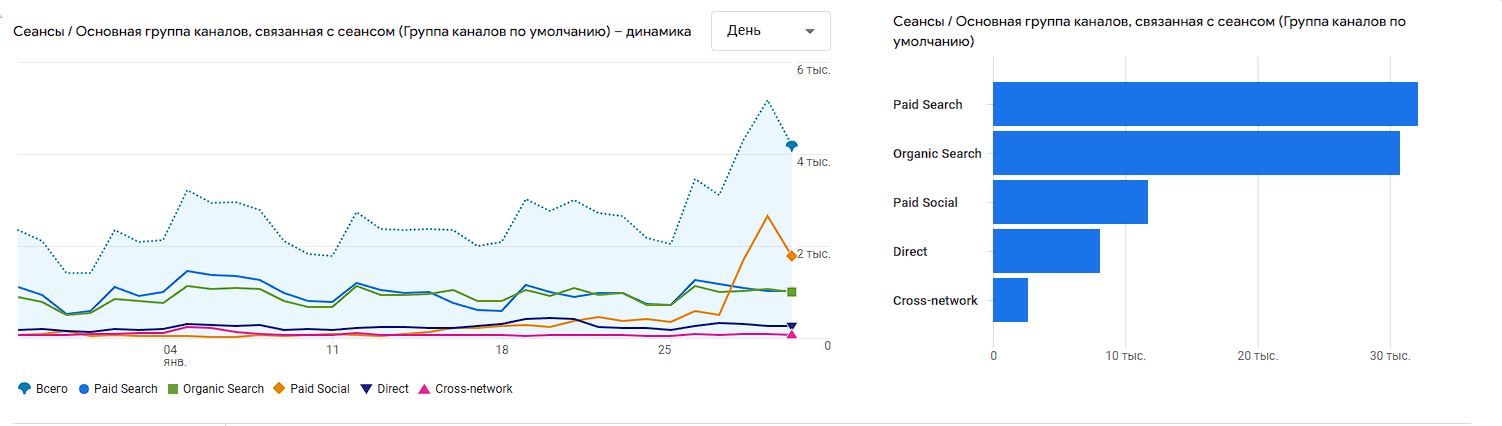Click the navy triangle marker ending the Direct line
Image resolution: width=1502 pixels, height=426 pixels.
791,327
